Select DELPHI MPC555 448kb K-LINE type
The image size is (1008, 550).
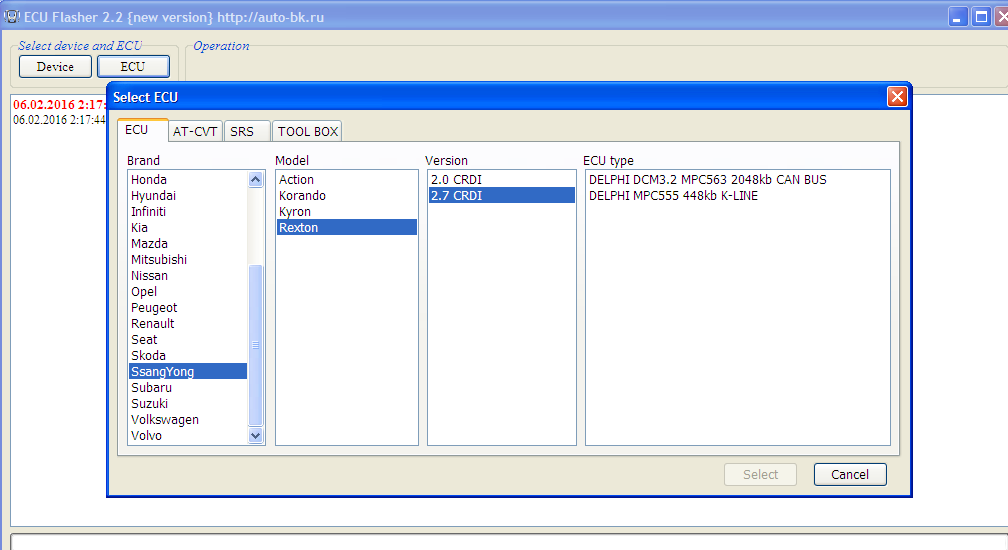pos(737,195)
